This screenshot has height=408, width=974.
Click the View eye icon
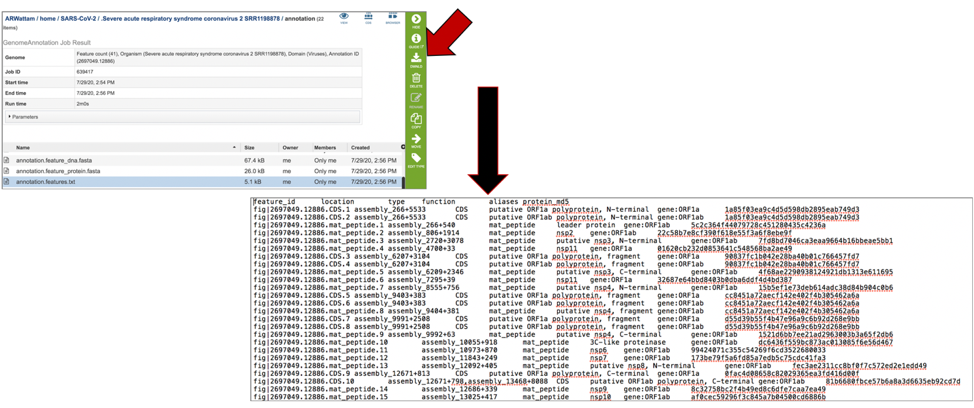[x=344, y=18]
